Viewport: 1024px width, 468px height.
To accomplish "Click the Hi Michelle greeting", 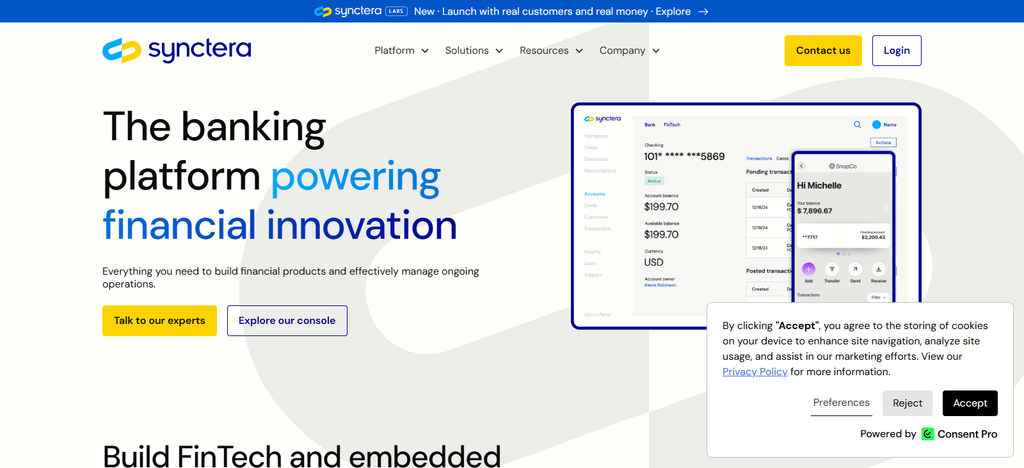I will coord(819,185).
